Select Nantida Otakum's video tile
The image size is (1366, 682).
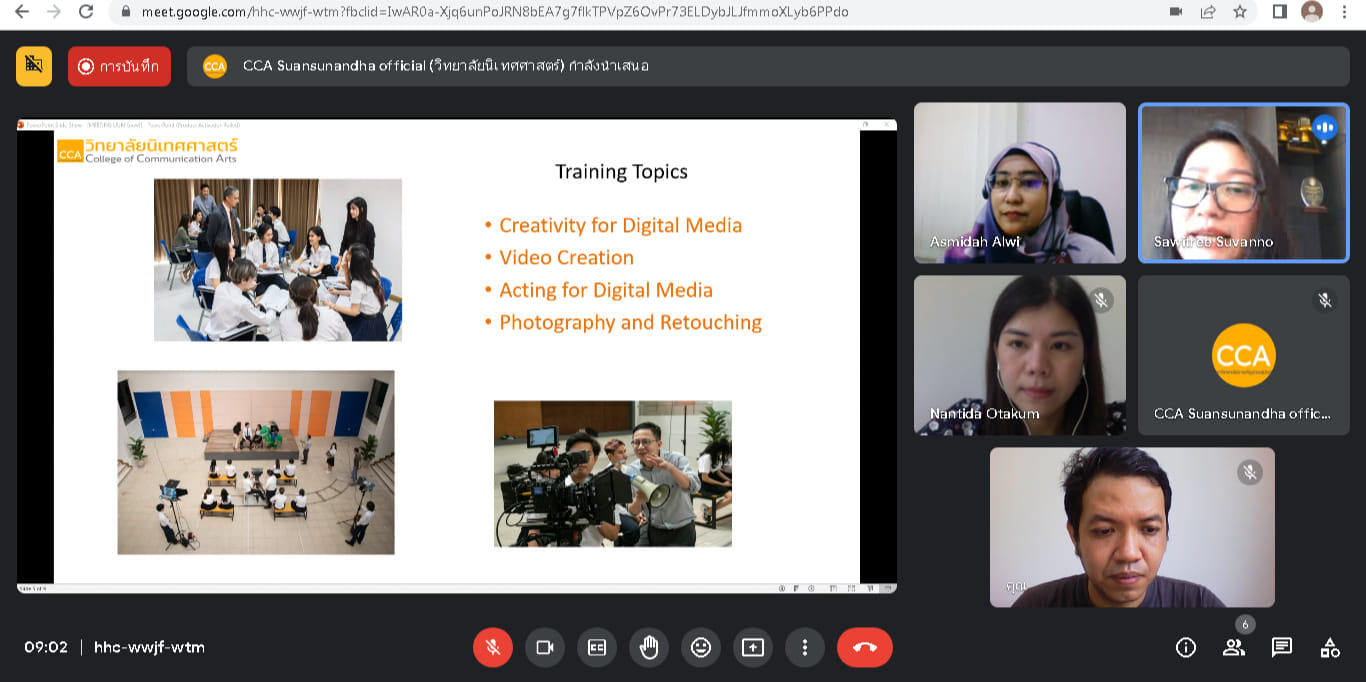click(x=1019, y=355)
